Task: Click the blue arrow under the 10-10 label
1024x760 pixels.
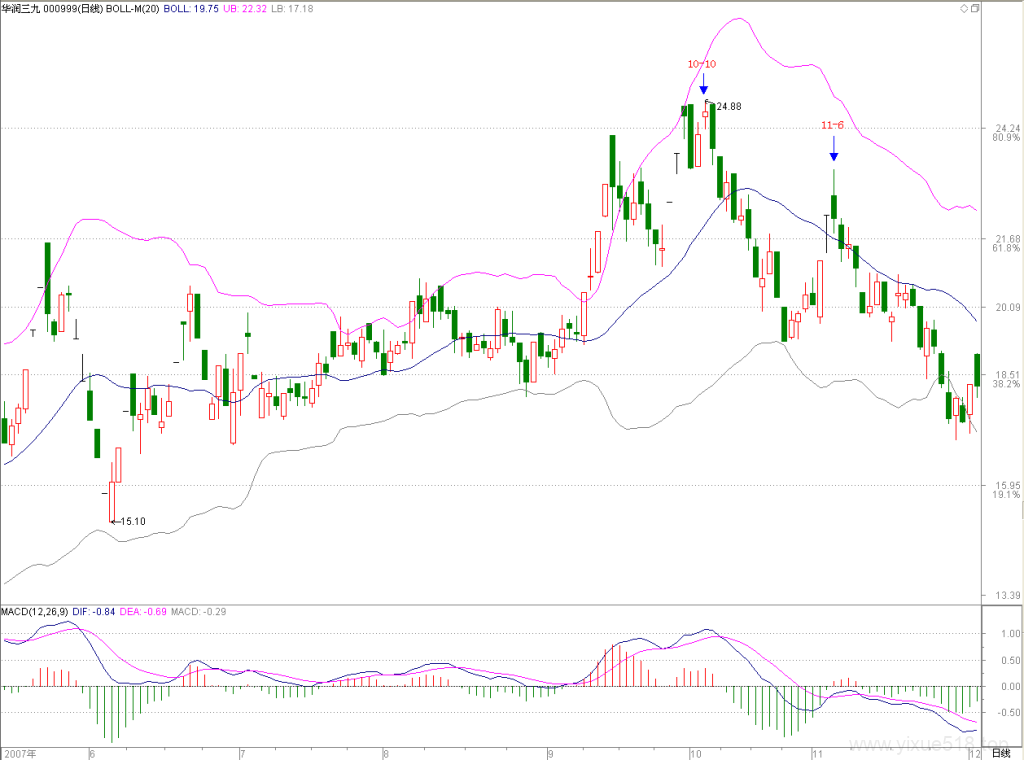Action: (703, 84)
